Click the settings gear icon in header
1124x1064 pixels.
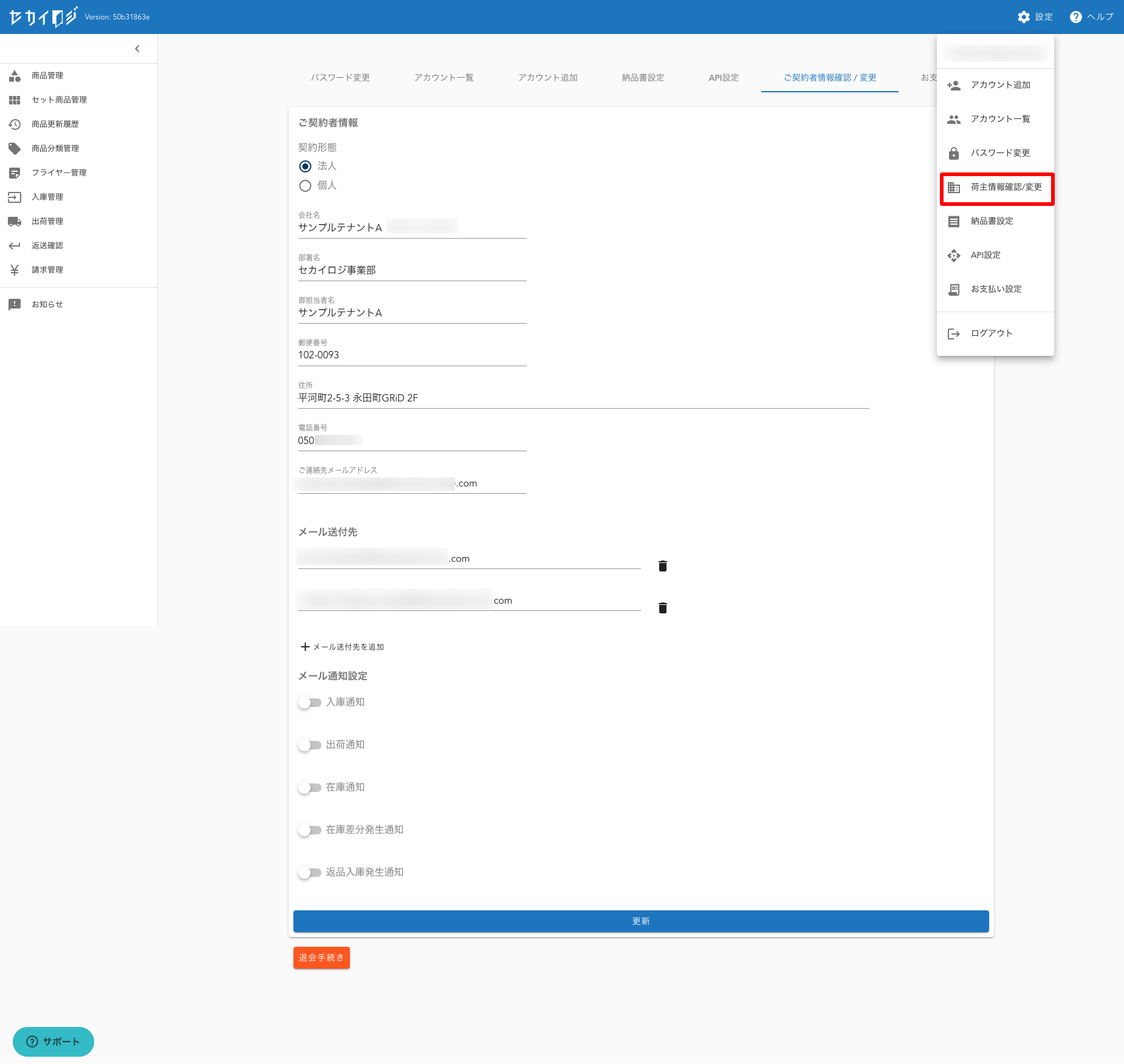1024,17
